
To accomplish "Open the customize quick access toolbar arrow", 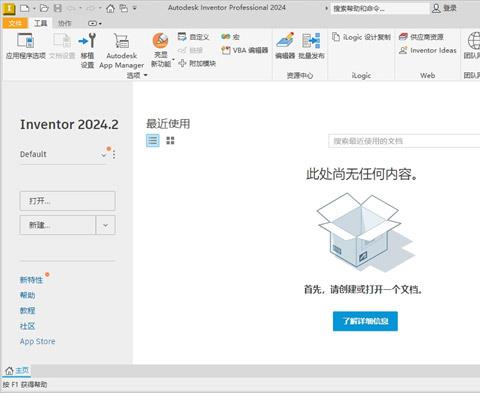I will point(135,8).
